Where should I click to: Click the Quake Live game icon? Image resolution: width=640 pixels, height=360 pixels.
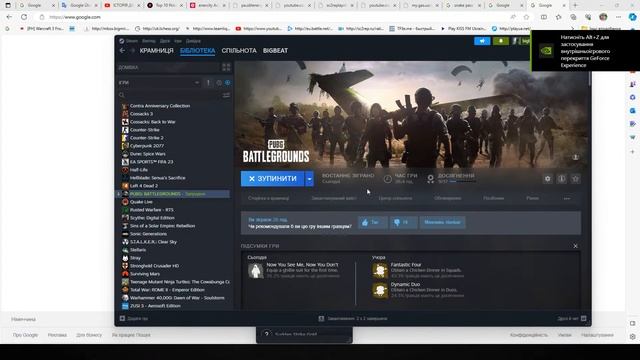(125, 202)
